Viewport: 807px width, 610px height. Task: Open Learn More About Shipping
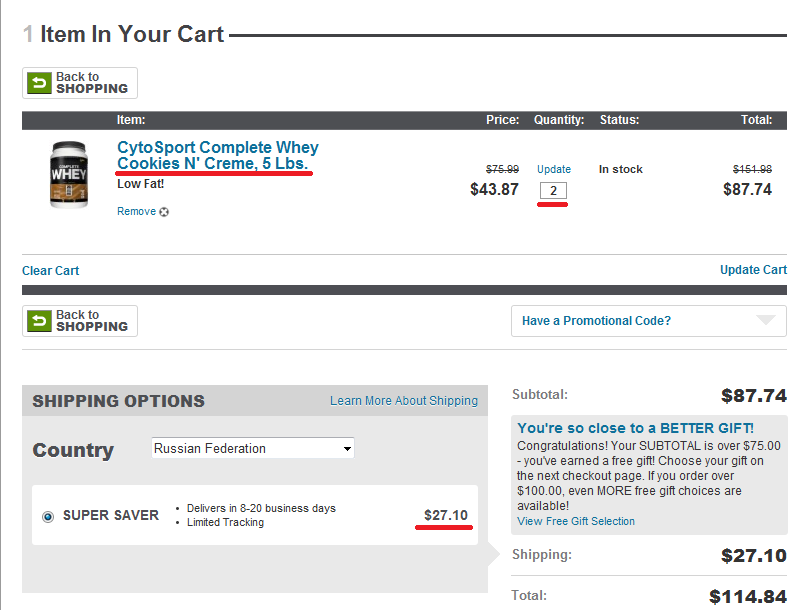click(x=404, y=401)
